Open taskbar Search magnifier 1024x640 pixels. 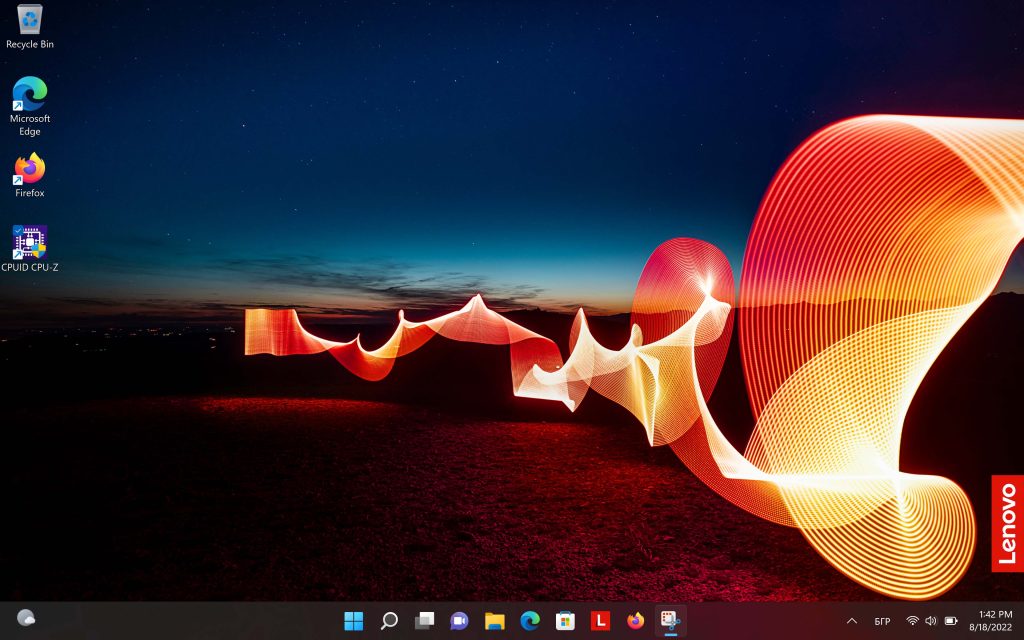[389, 621]
